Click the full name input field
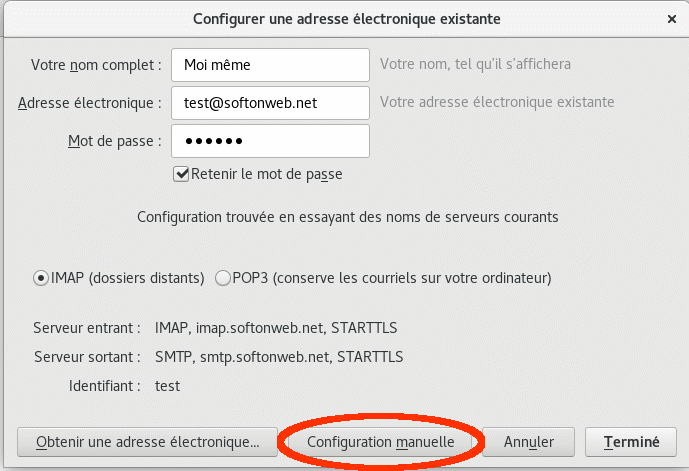689x471 pixels. pyautogui.click(x=270, y=65)
